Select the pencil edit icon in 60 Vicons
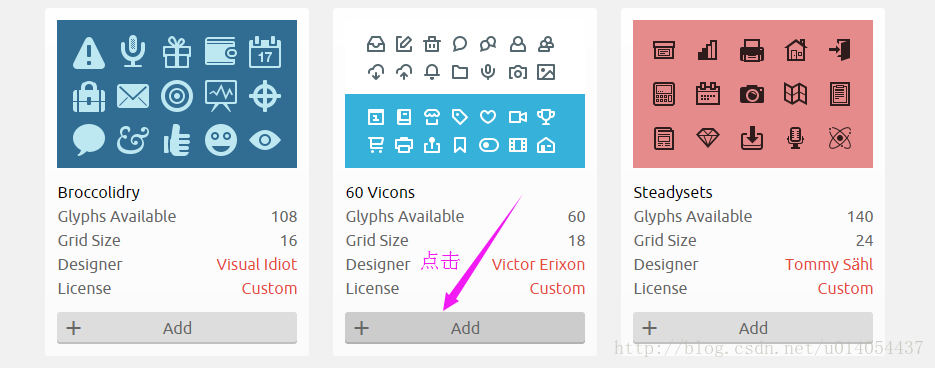Viewport: 935px width, 368px height. click(404, 44)
